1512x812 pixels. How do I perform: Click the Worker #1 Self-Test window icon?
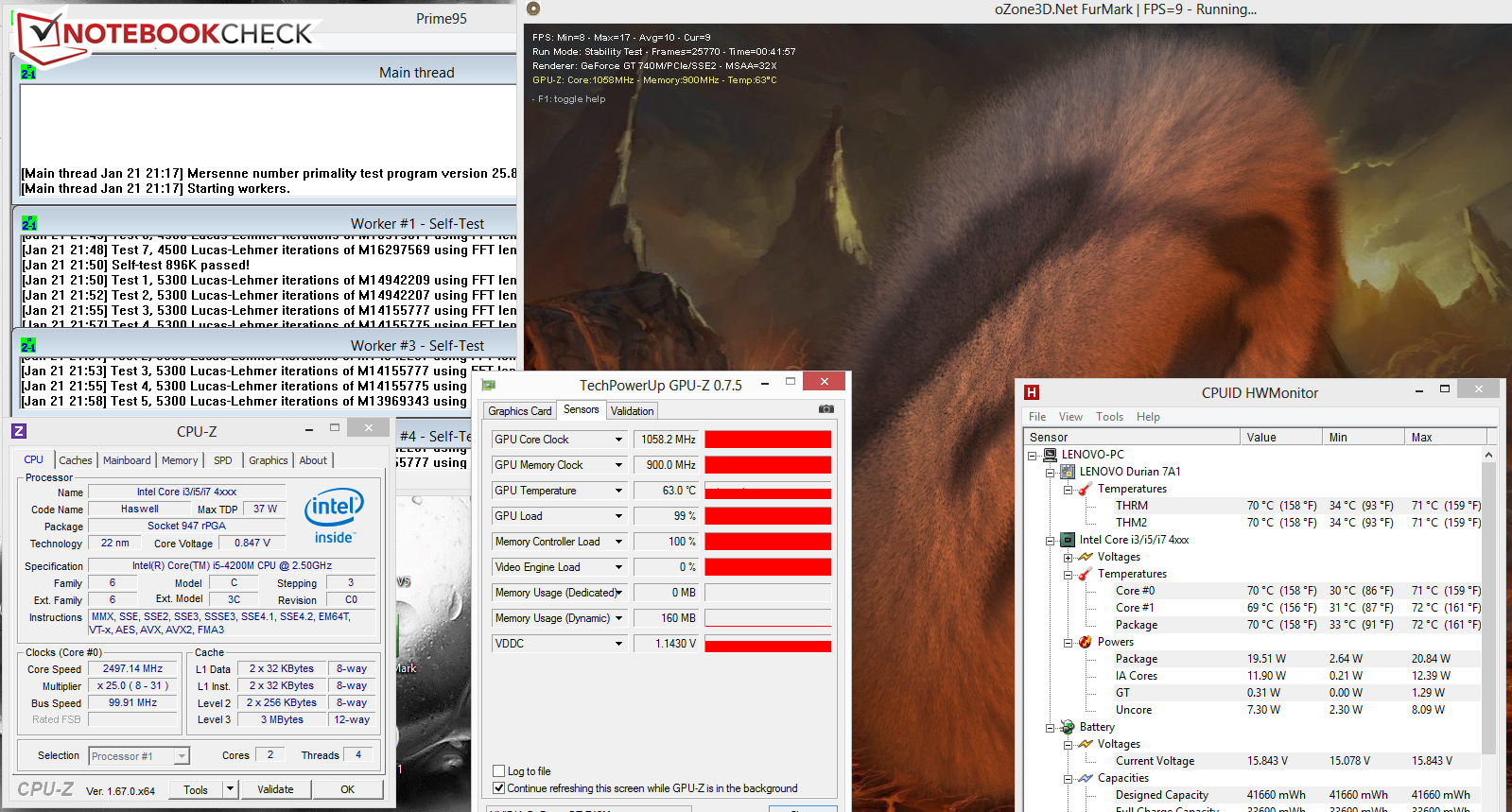(x=28, y=223)
